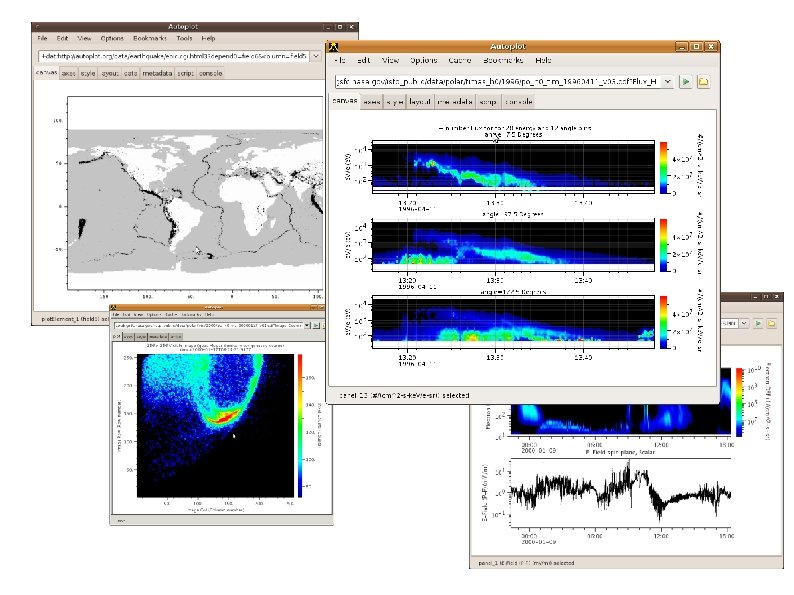Click the bottom spectrogram's color bar in front window

(x=664, y=323)
